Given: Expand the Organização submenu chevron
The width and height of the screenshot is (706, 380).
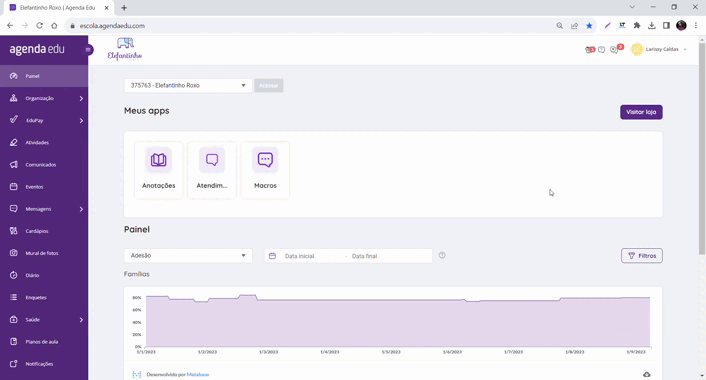Looking at the screenshot, I should click(81, 98).
